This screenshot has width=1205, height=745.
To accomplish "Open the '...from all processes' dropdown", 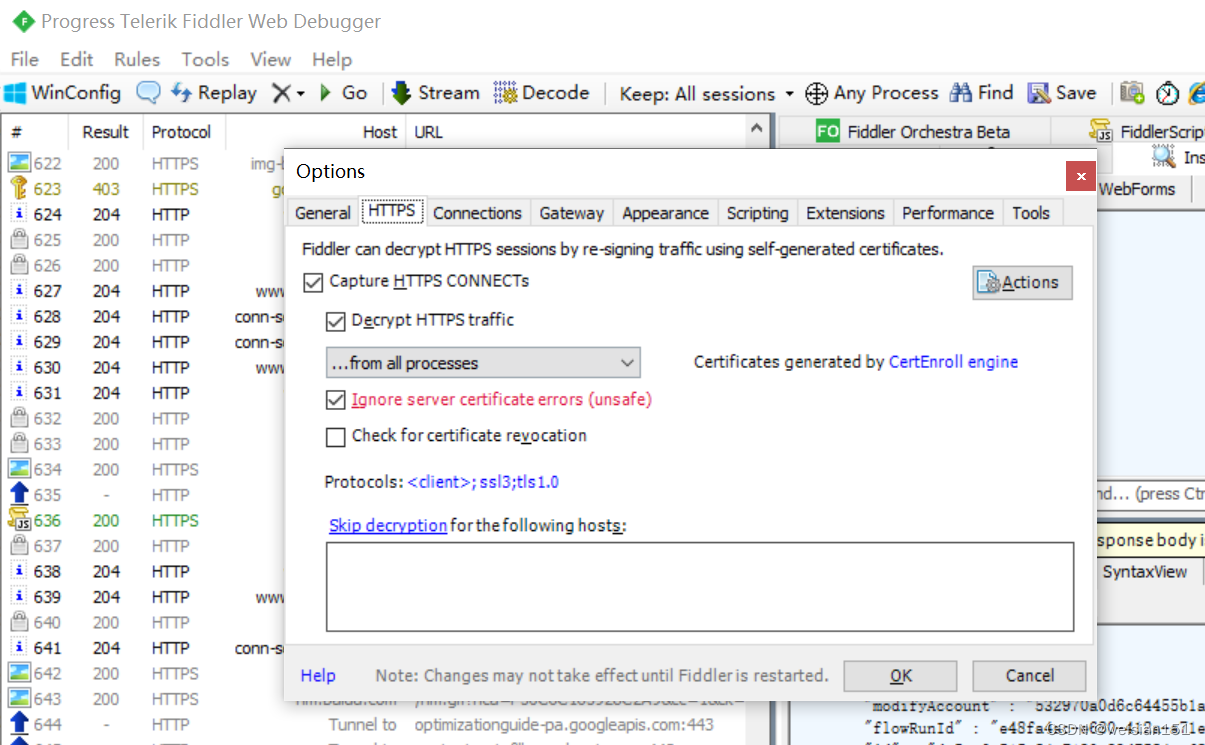I will pos(483,363).
